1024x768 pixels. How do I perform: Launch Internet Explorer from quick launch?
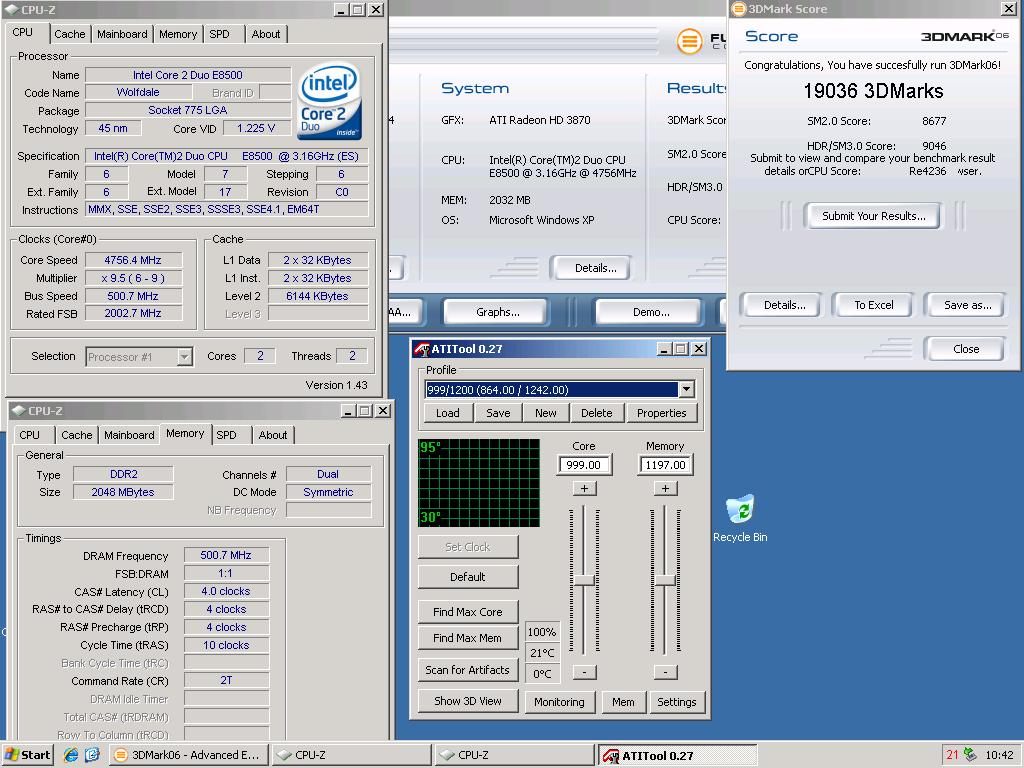click(71, 755)
